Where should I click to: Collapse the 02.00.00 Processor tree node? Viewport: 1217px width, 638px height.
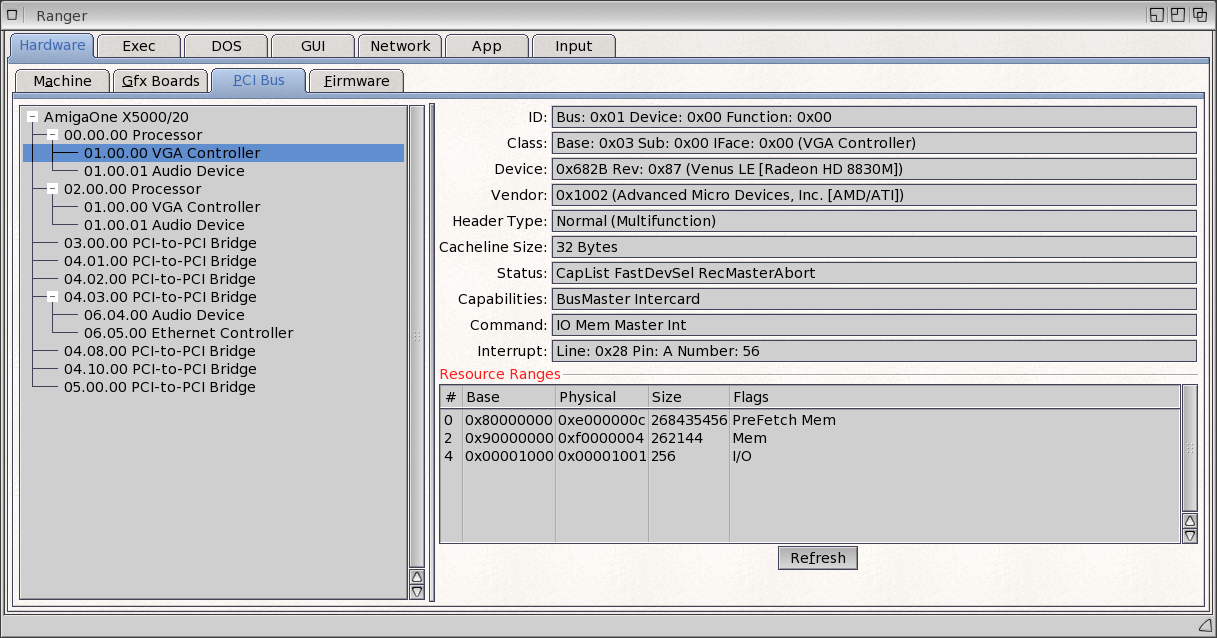coord(52,189)
